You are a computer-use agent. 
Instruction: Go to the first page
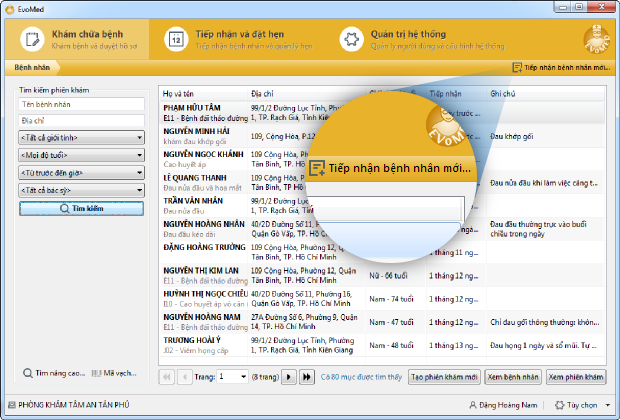[167, 377]
